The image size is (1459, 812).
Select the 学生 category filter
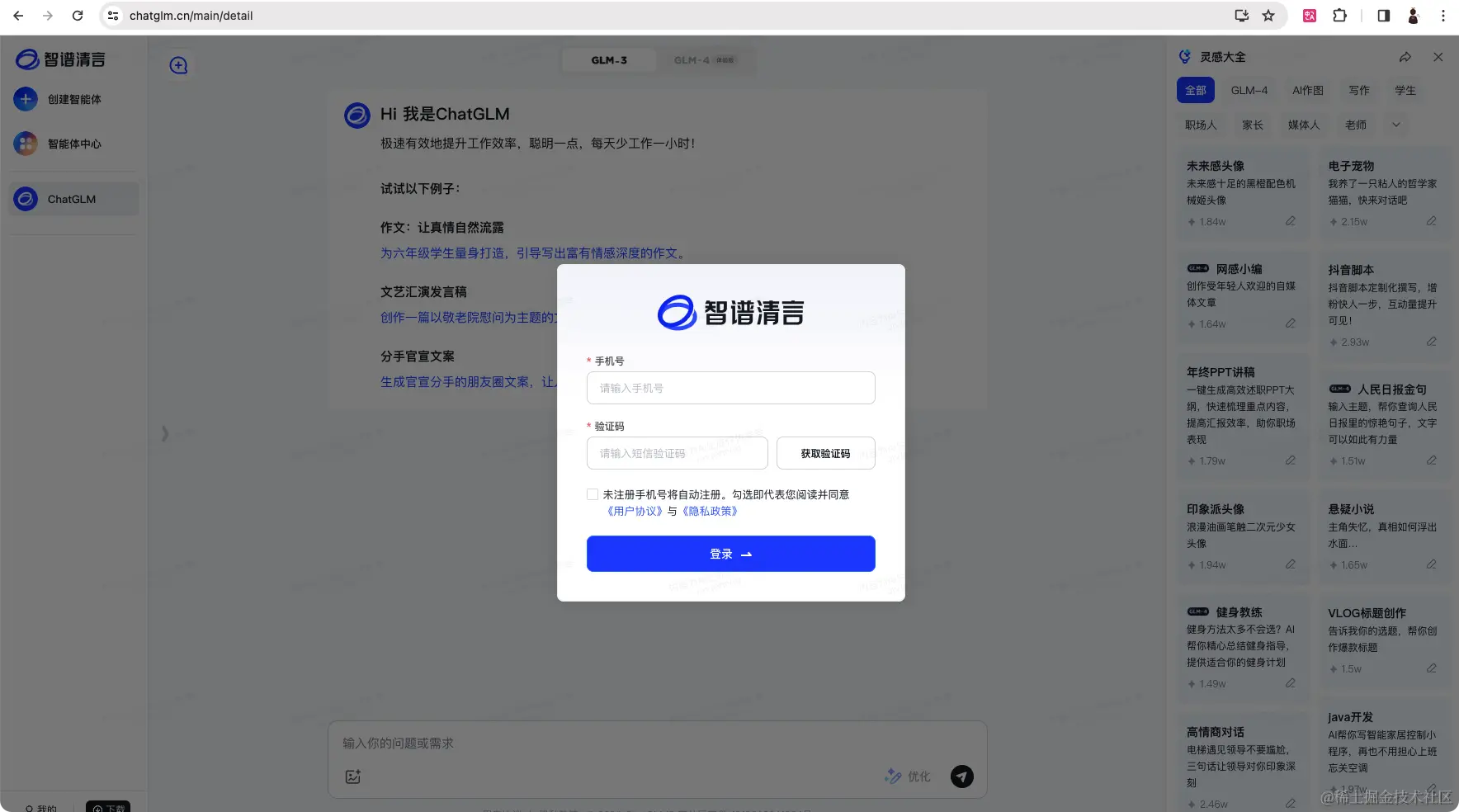[x=1405, y=91]
